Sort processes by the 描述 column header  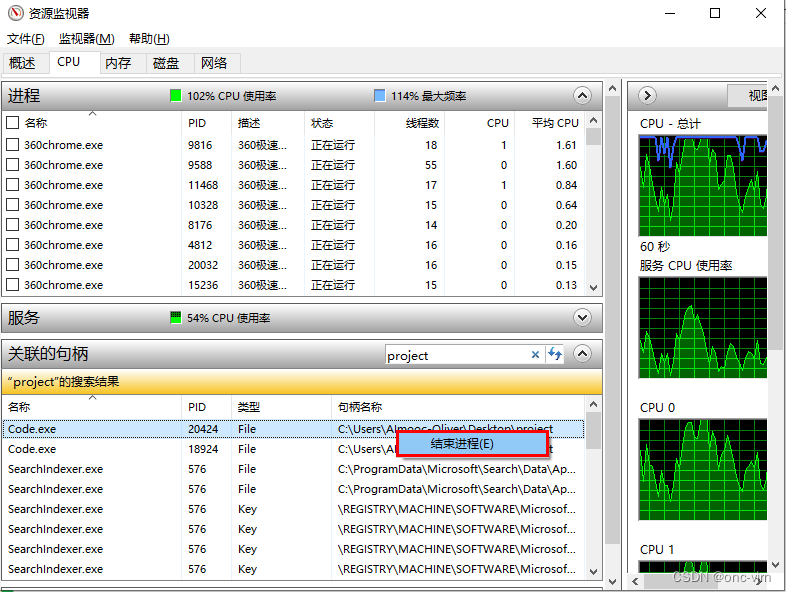click(x=268, y=123)
